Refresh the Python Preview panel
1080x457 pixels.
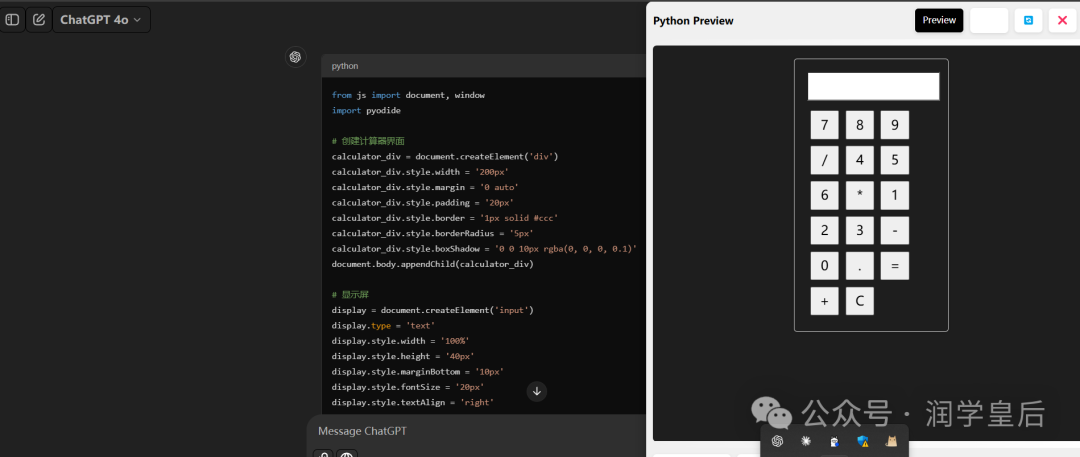[x=1028, y=21]
